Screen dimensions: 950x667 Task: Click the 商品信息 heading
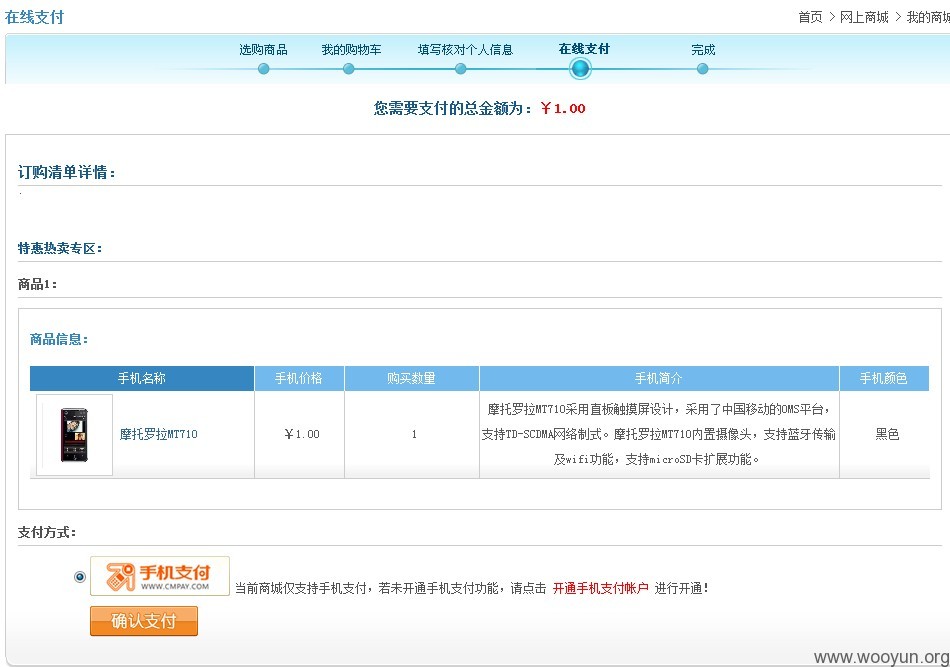pyautogui.click(x=59, y=339)
